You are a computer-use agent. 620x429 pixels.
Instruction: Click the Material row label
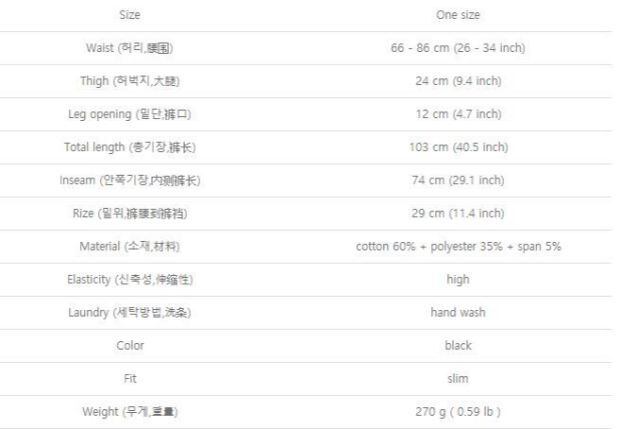pos(130,246)
